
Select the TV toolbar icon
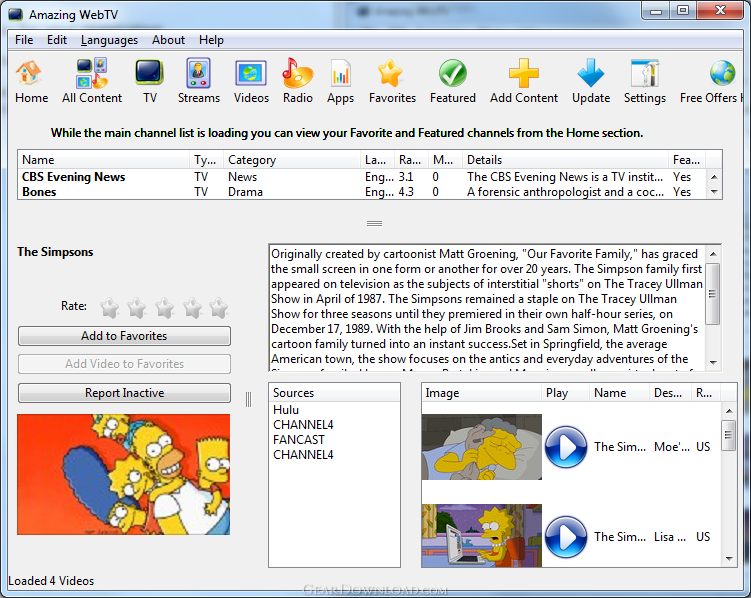point(149,73)
